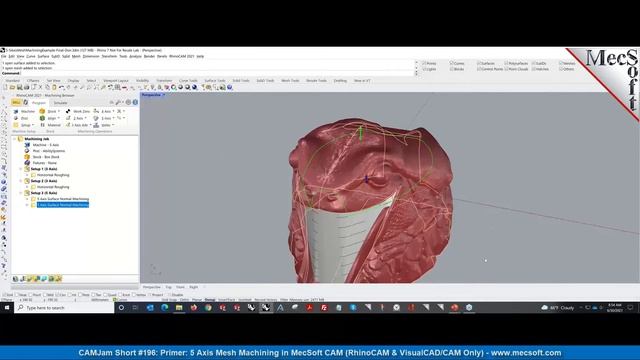Toggle the Disable osnap checkbox
The image size is (640, 360).
170,295
